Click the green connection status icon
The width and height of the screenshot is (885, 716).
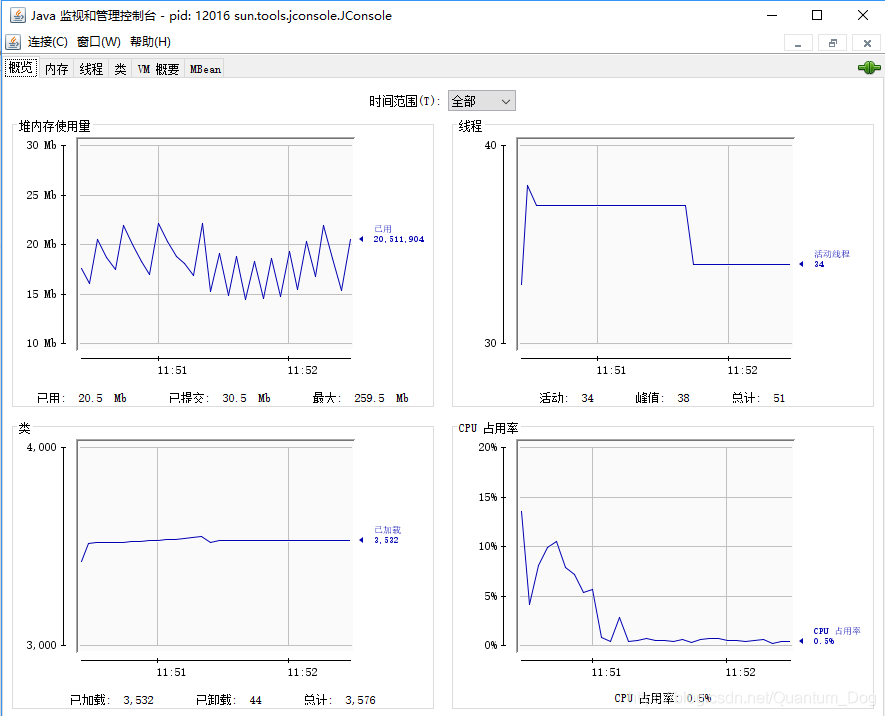(869, 68)
